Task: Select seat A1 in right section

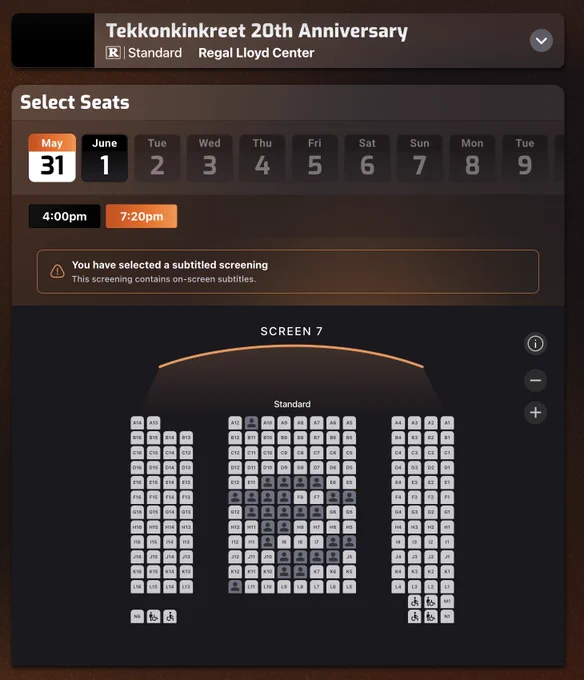Action: coord(447,422)
